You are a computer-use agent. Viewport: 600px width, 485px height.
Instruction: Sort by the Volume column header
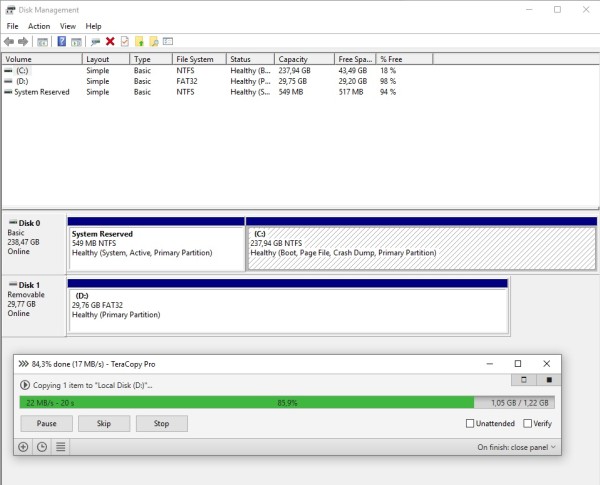coord(42,59)
